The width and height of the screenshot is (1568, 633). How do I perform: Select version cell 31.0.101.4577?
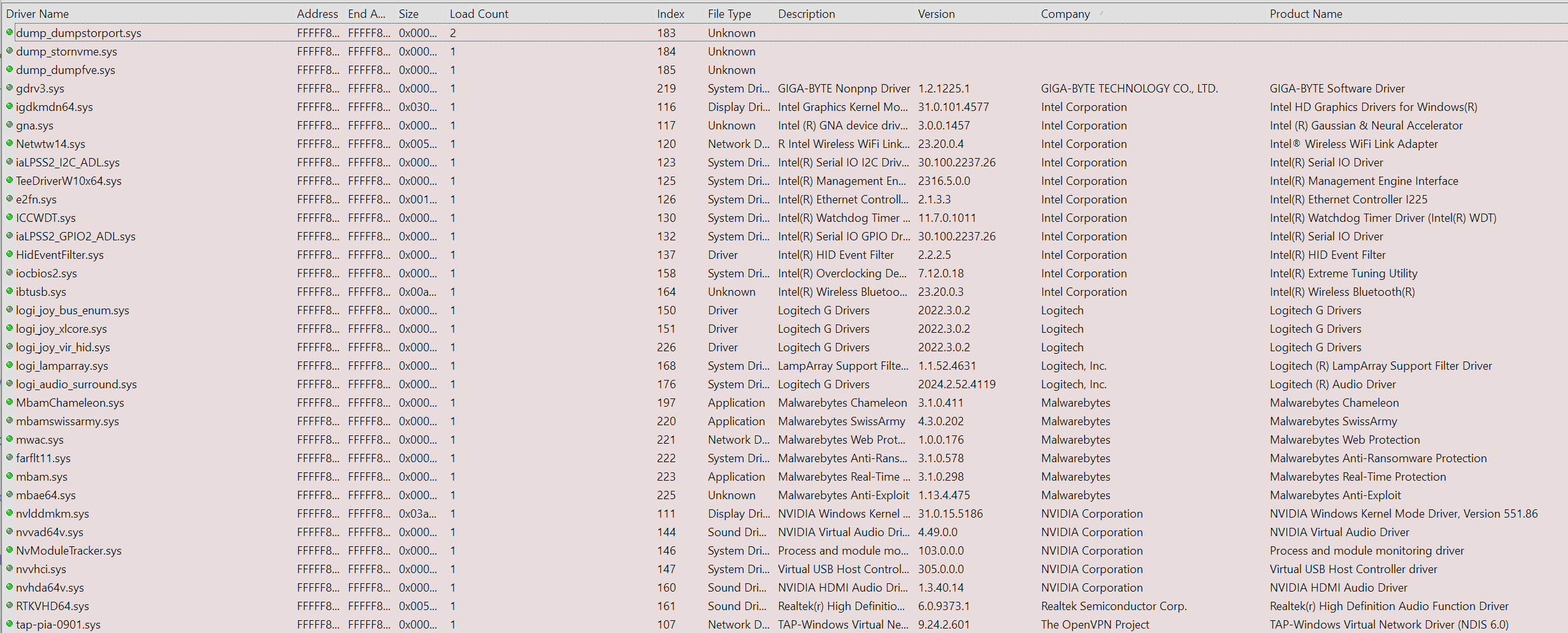(954, 106)
